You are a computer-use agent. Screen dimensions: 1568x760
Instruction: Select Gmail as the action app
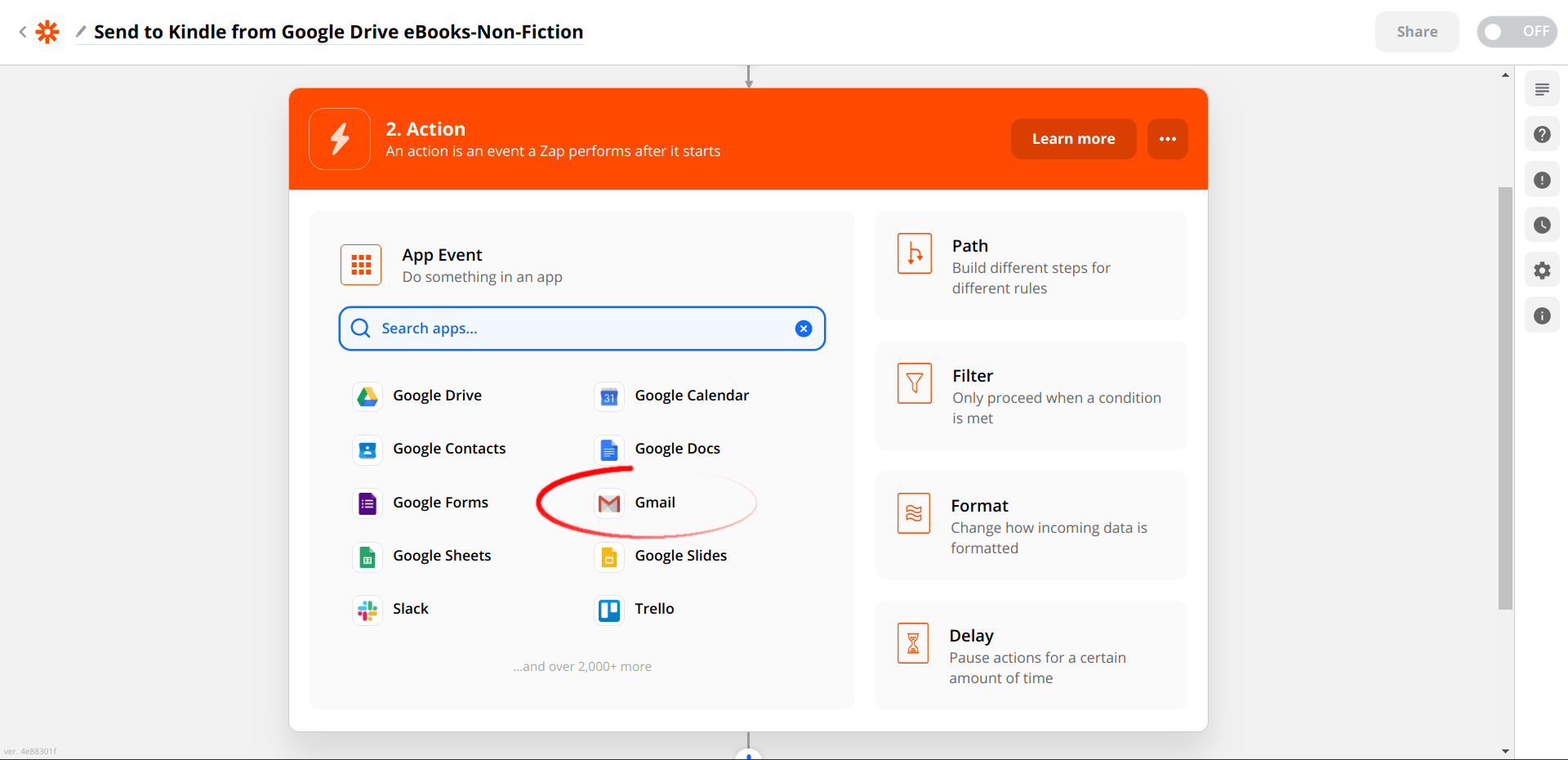[x=653, y=503]
